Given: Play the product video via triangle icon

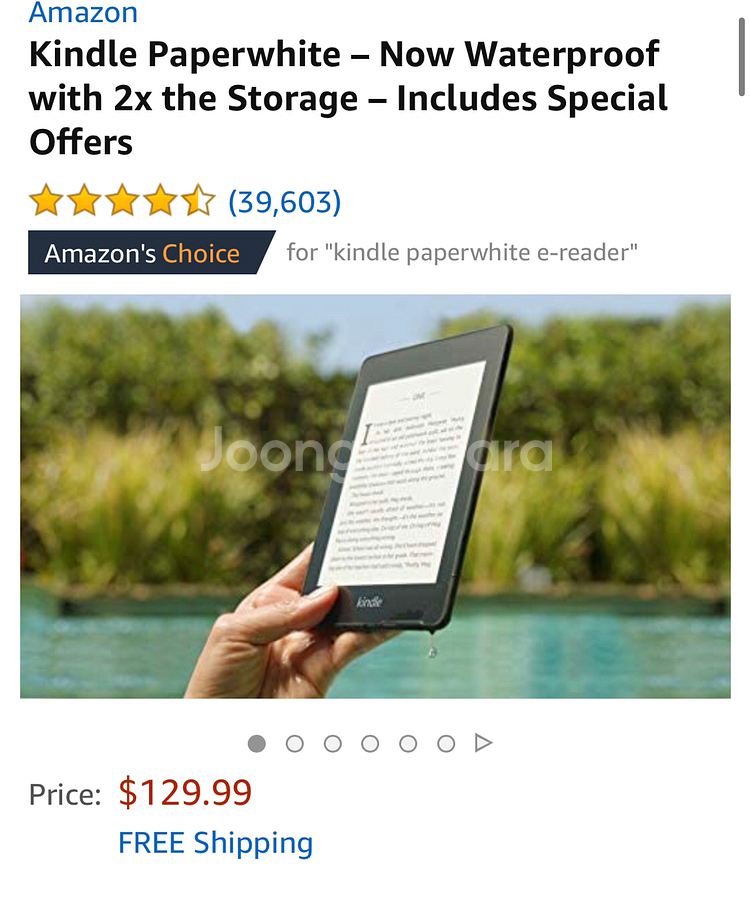Looking at the screenshot, I should coord(483,743).
